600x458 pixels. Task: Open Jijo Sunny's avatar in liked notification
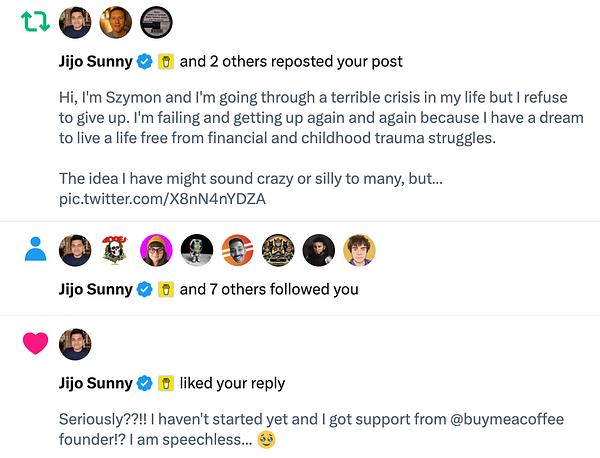(76, 343)
